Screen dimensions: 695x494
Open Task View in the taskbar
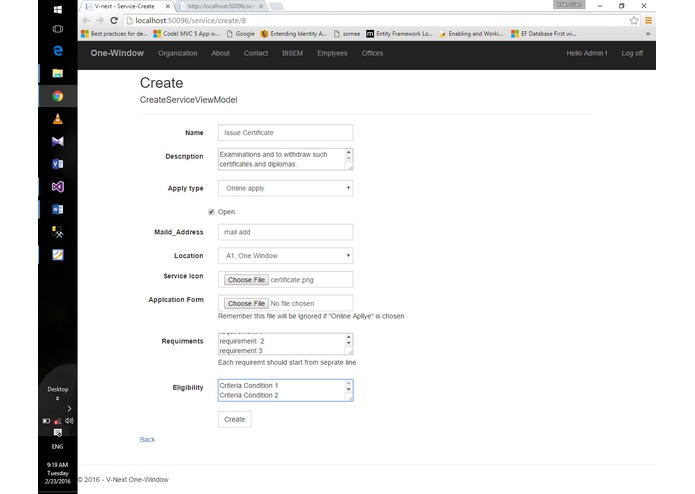point(58,29)
